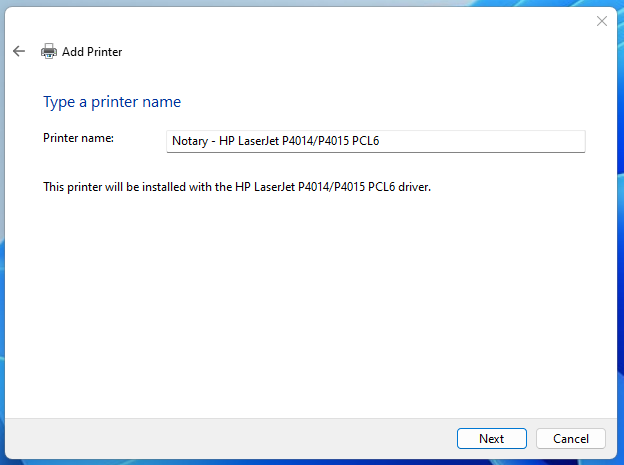This screenshot has height=465, width=624.
Task: Click the driver installation notice text
Action: click(237, 187)
